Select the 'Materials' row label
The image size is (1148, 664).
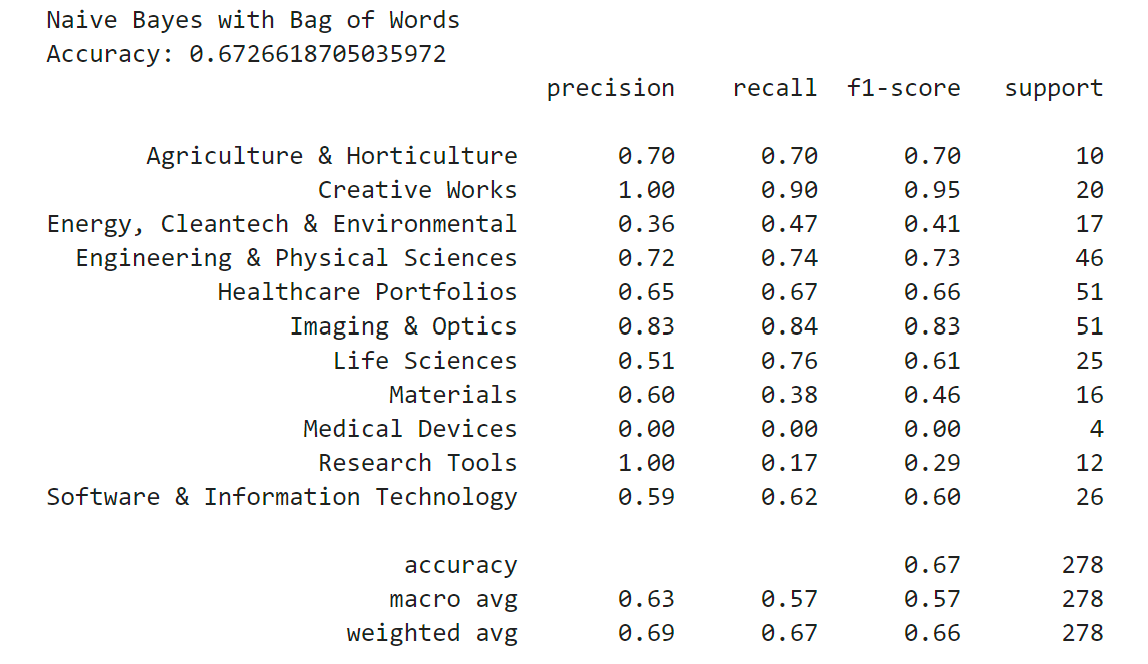453,394
